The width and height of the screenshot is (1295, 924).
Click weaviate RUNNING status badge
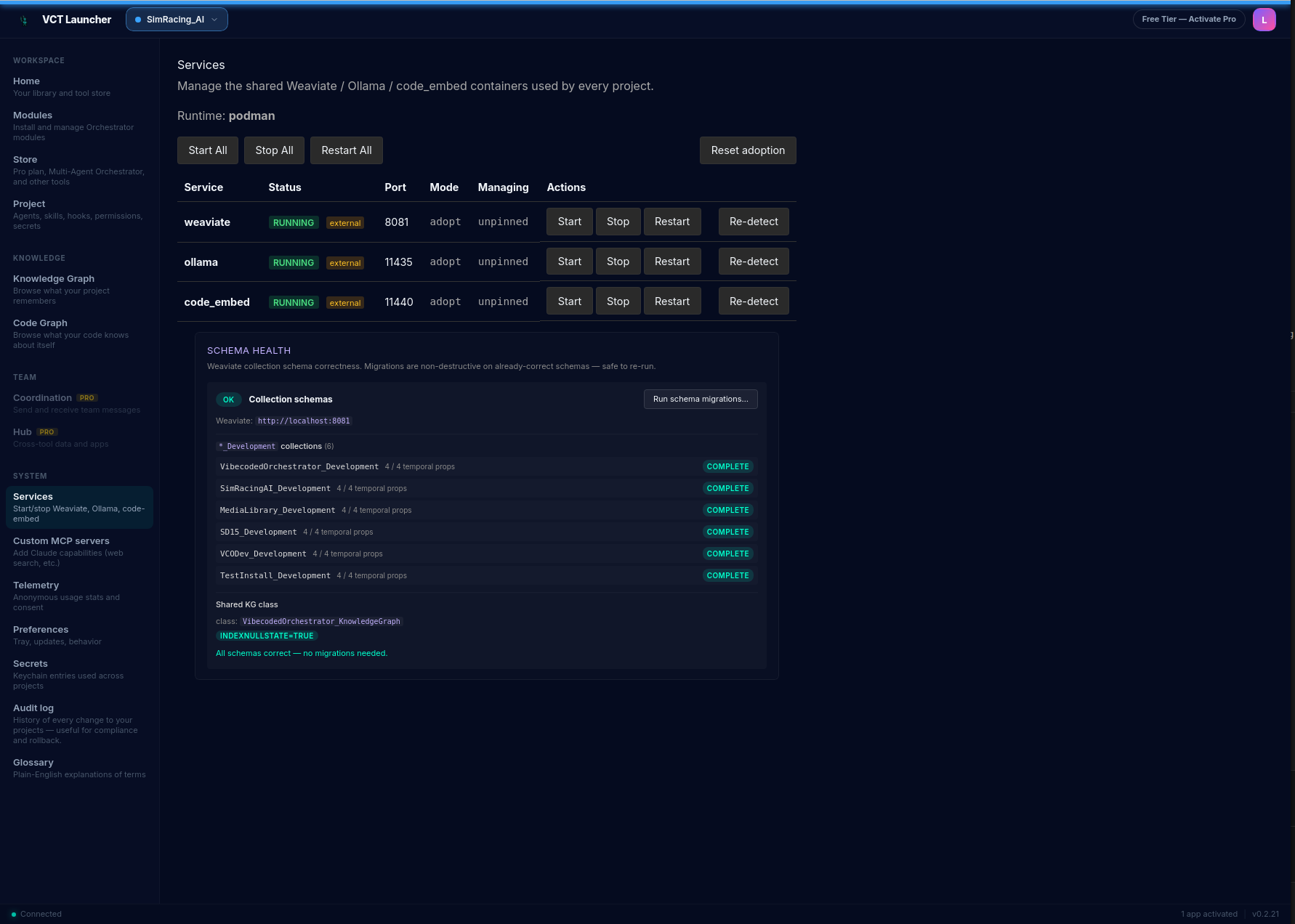(294, 223)
